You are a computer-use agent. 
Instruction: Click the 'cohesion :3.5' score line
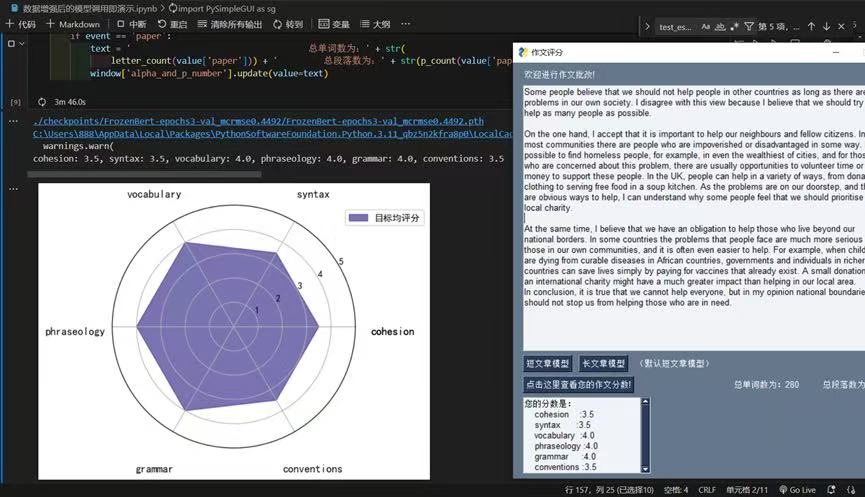(x=564, y=414)
